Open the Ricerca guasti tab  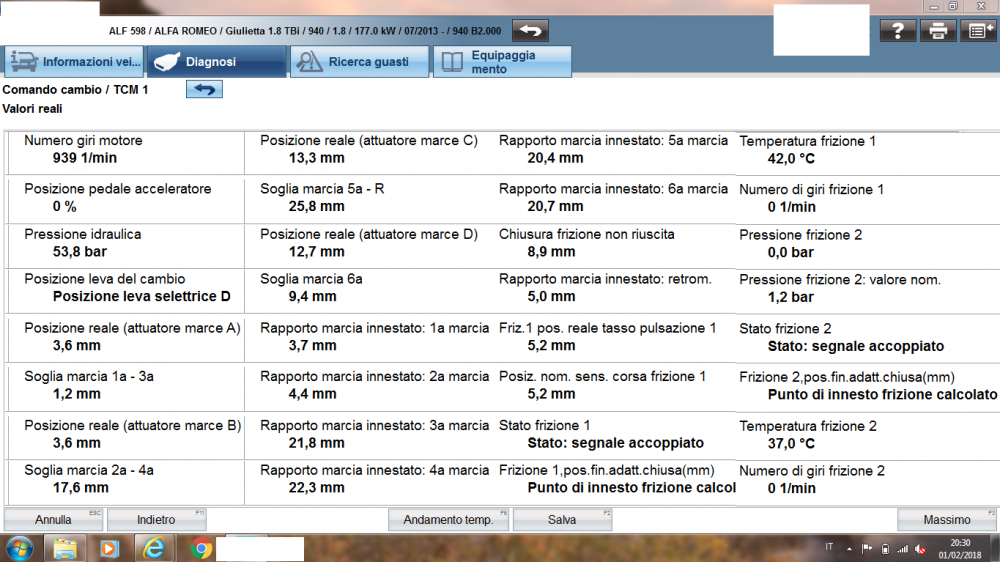[x=359, y=62]
